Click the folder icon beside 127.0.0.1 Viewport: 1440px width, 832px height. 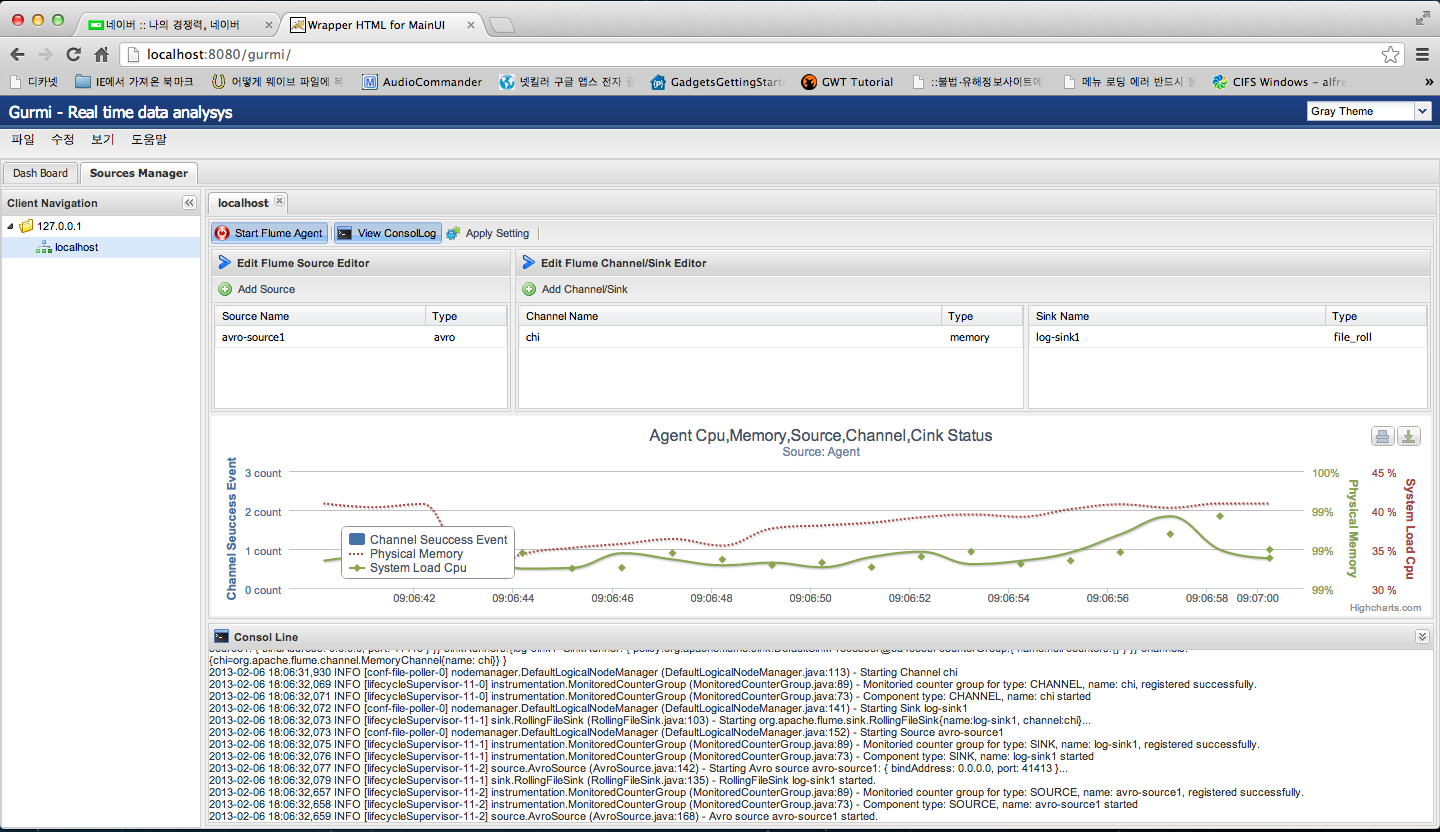pos(25,224)
